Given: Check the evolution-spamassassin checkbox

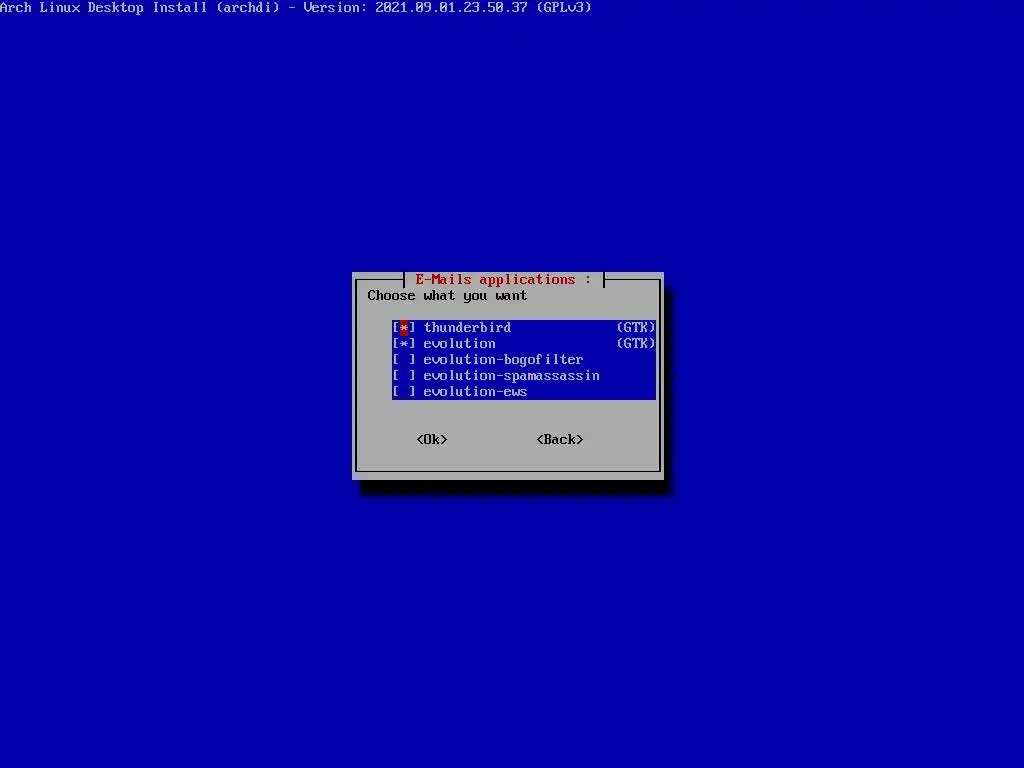Looking at the screenshot, I should pyautogui.click(x=404, y=376).
